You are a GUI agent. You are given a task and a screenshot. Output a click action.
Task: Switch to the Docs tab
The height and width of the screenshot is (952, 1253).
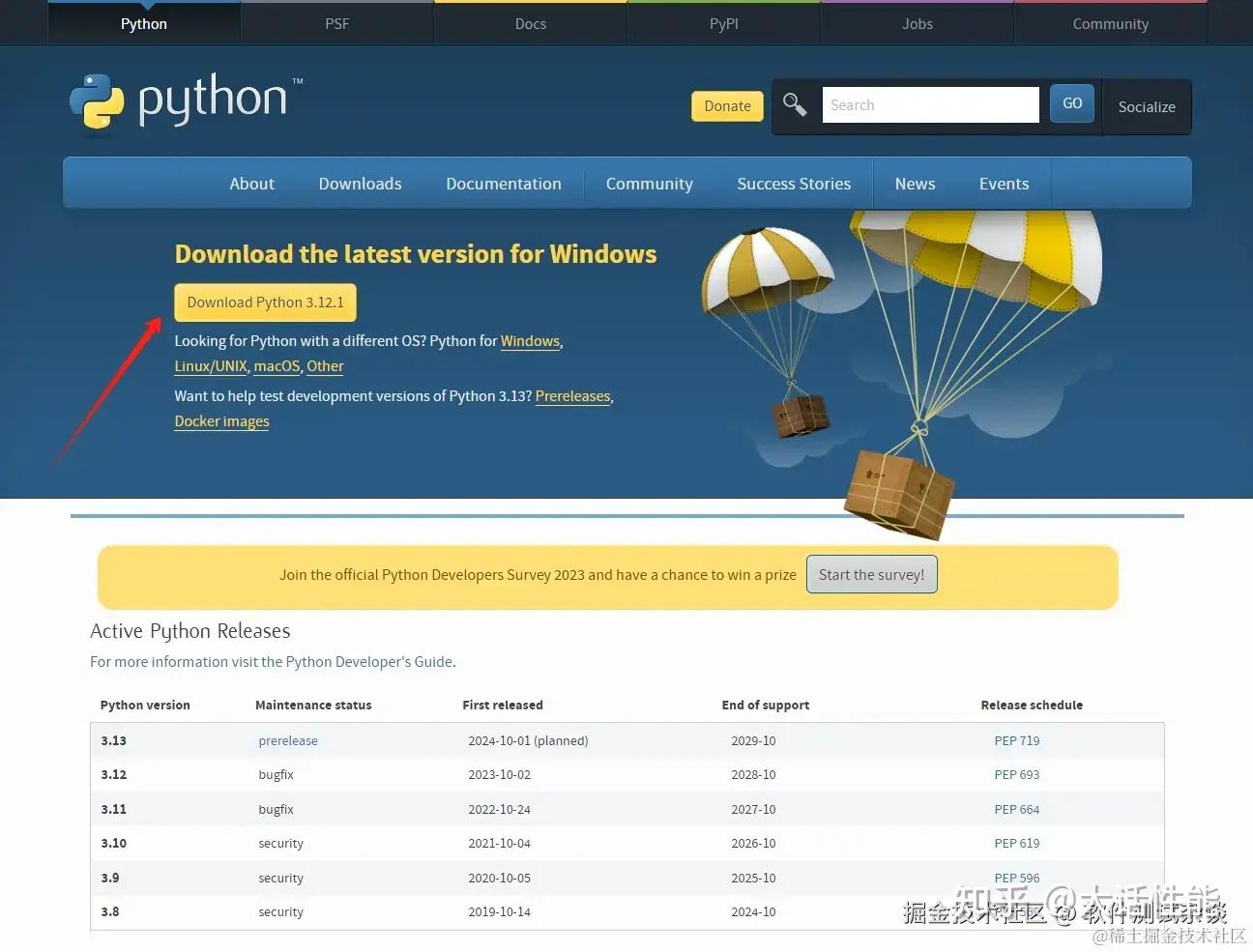(x=530, y=23)
